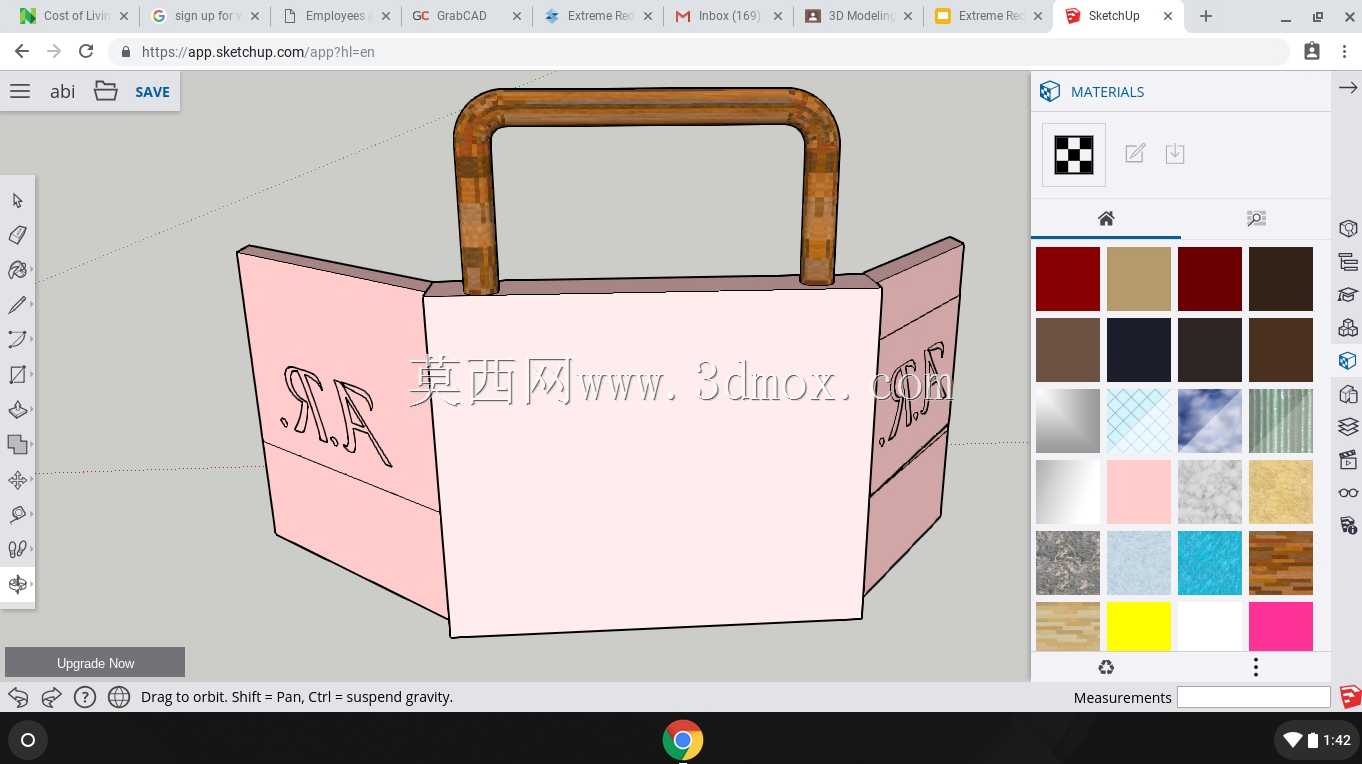Pick the hot pink material swatch
The width and height of the screenshot is (1362, 764).
(x=1281, y=626)
